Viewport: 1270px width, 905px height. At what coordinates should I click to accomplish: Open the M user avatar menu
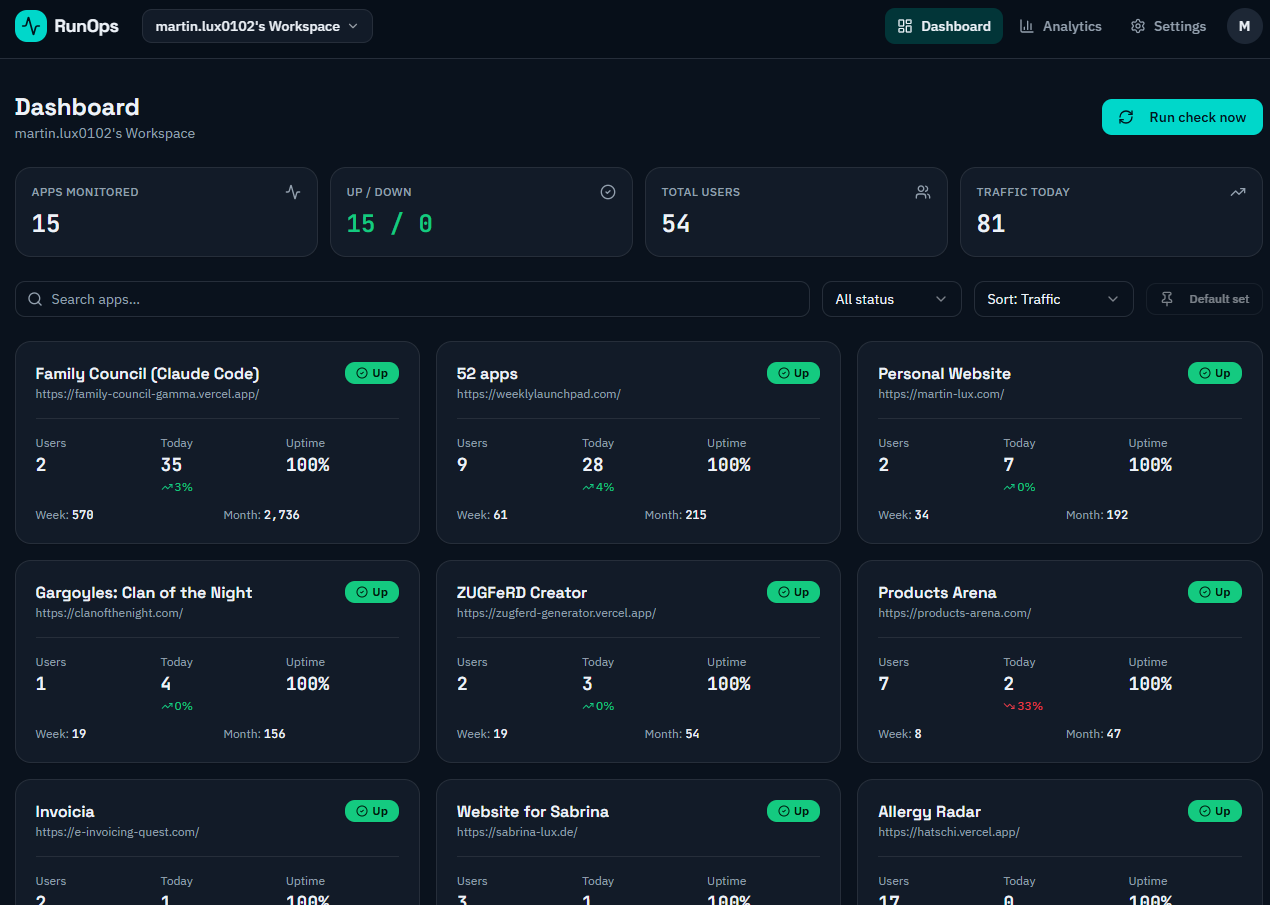click(1244, 26)
